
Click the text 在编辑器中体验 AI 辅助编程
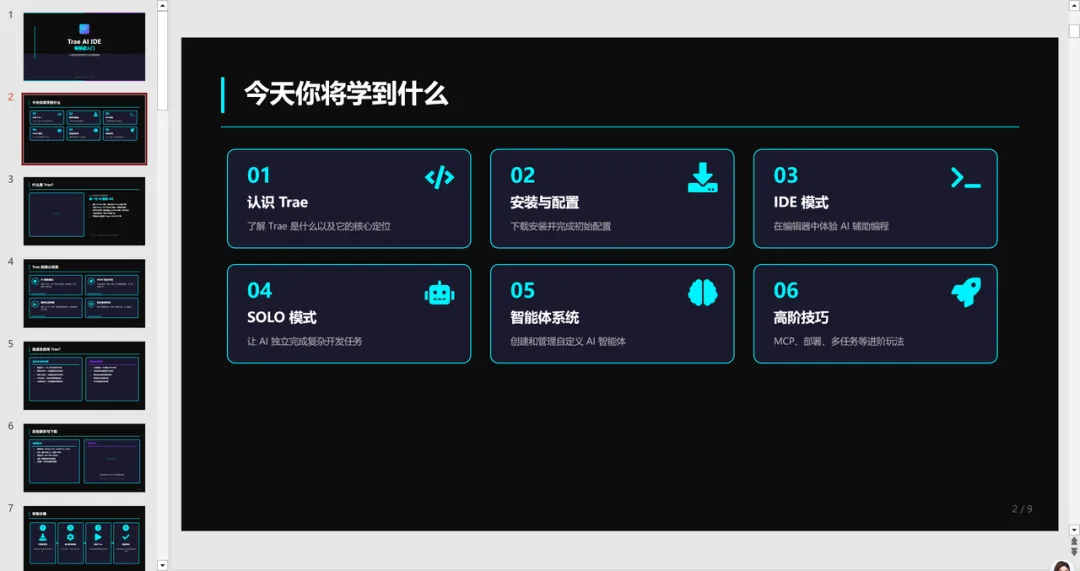(831, 226)
